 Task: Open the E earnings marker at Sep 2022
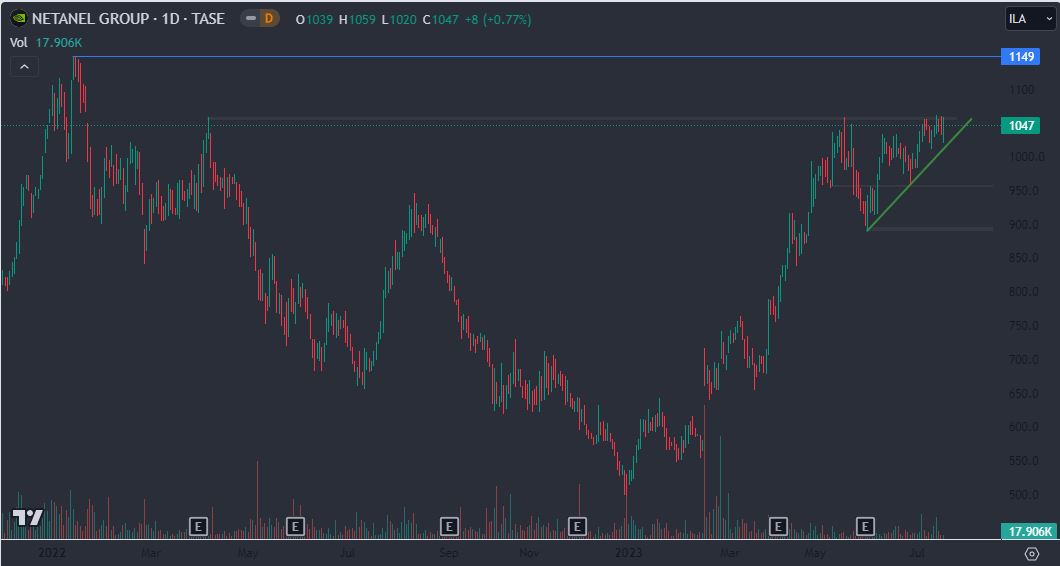coord(450,526)
